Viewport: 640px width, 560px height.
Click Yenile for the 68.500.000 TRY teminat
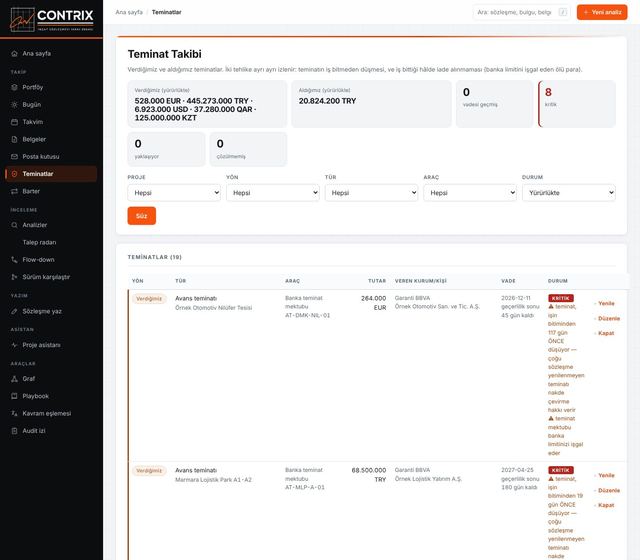606,476
